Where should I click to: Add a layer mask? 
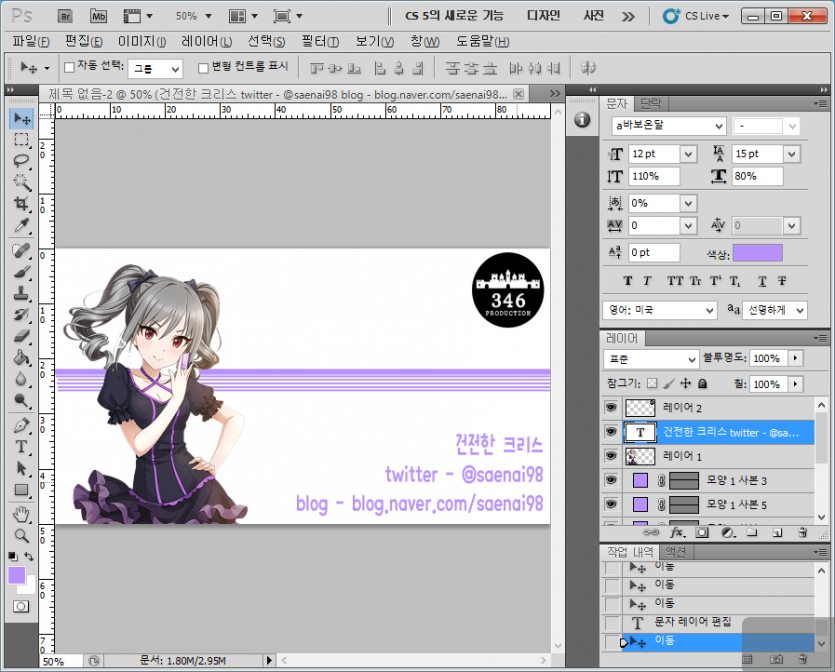click(702, 532)
